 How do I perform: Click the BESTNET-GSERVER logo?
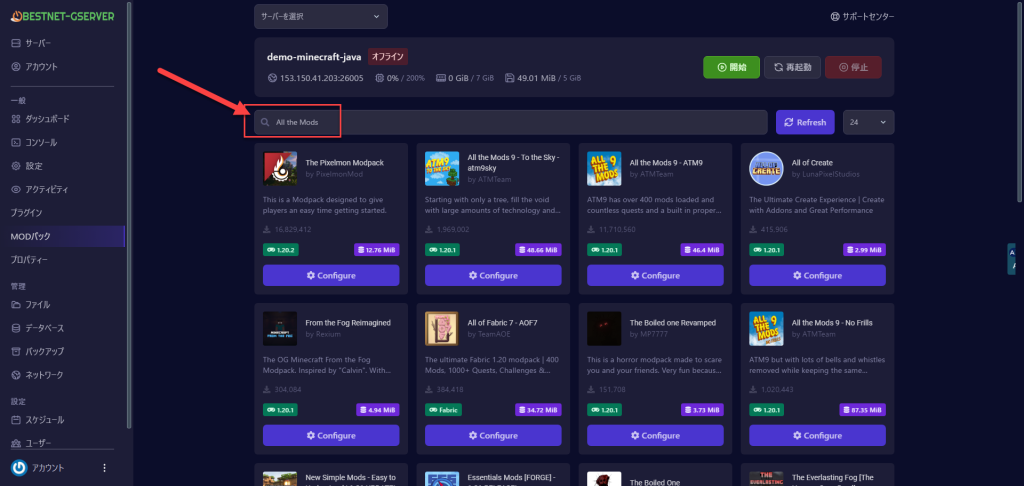(63, 16)
